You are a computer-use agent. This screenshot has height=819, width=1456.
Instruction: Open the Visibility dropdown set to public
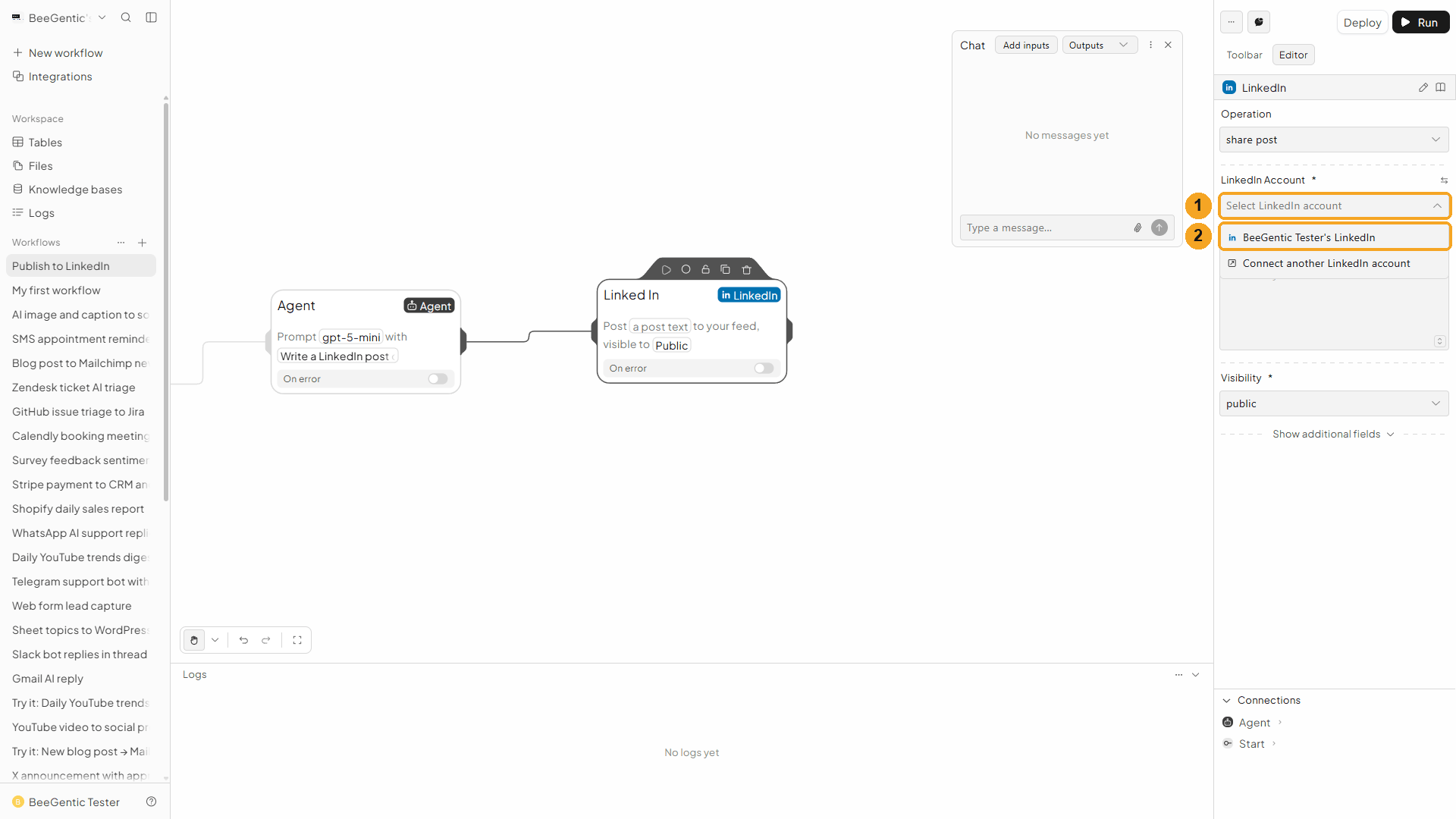tap(1334, 403)
